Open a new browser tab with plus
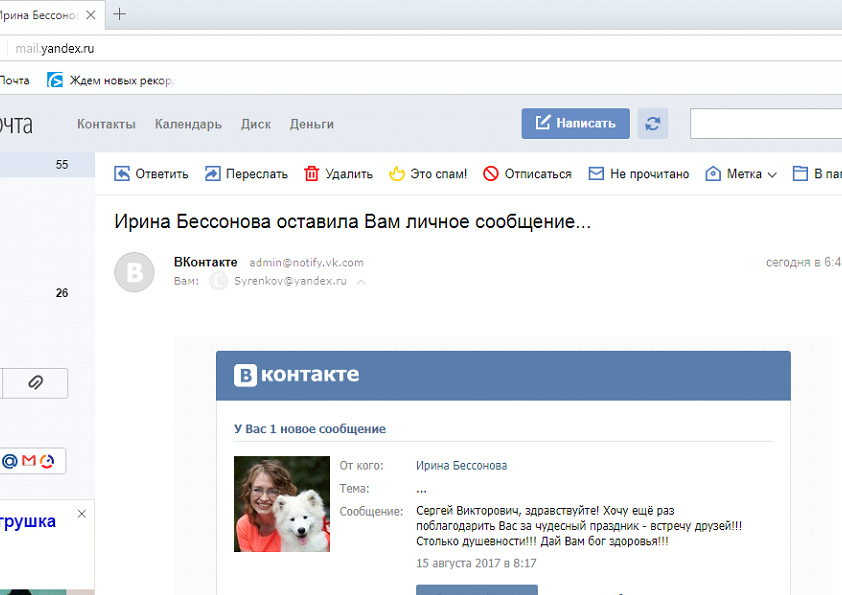 [120, 14]
